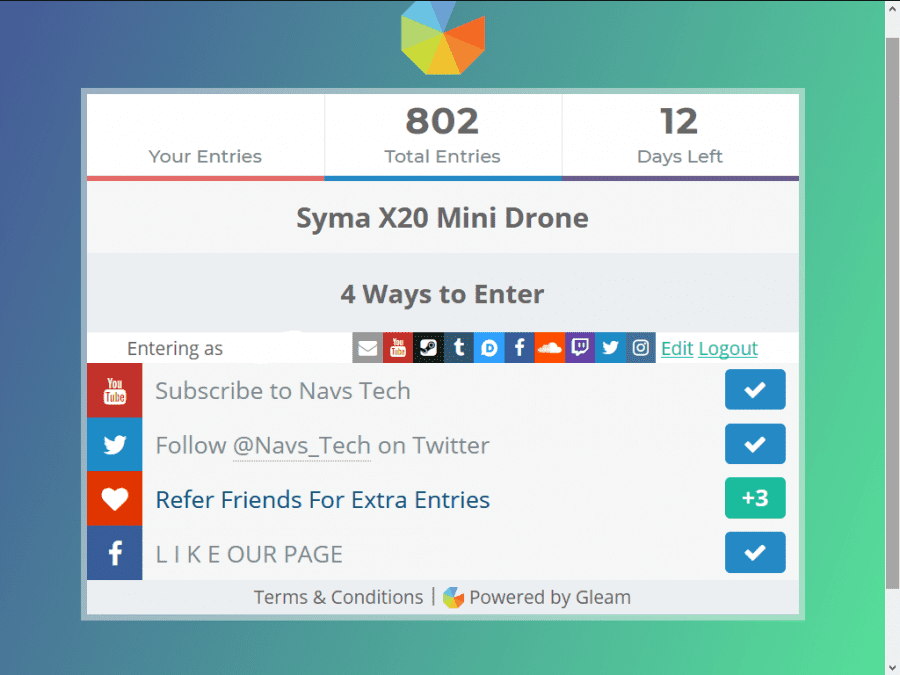Click checkmark button for Follow @Navs_Tech
Image resolution: width=900 pixels, height=675 pixels.
pos(755,444)
